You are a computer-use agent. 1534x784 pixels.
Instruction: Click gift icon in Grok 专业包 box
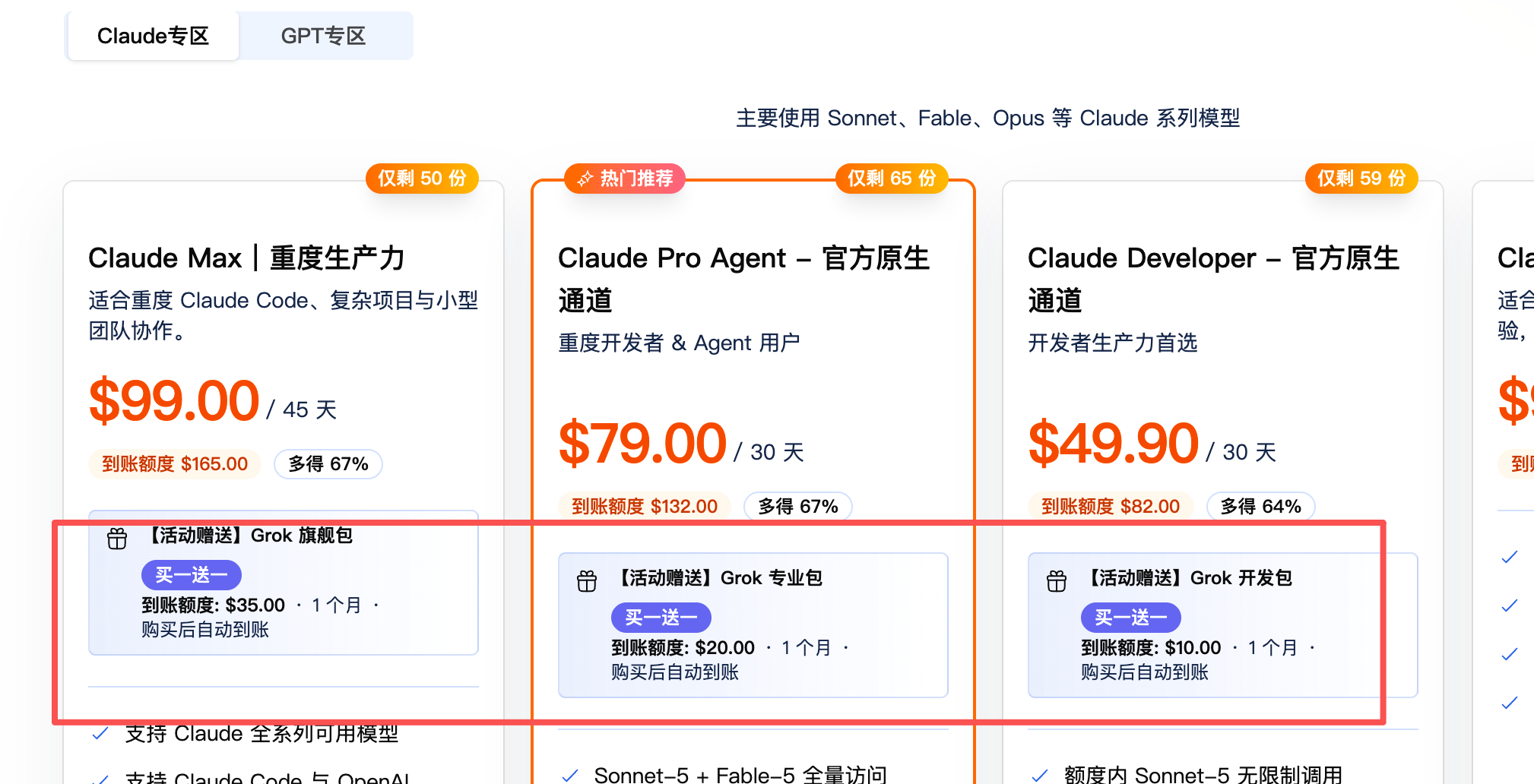[x=587, y=581]
